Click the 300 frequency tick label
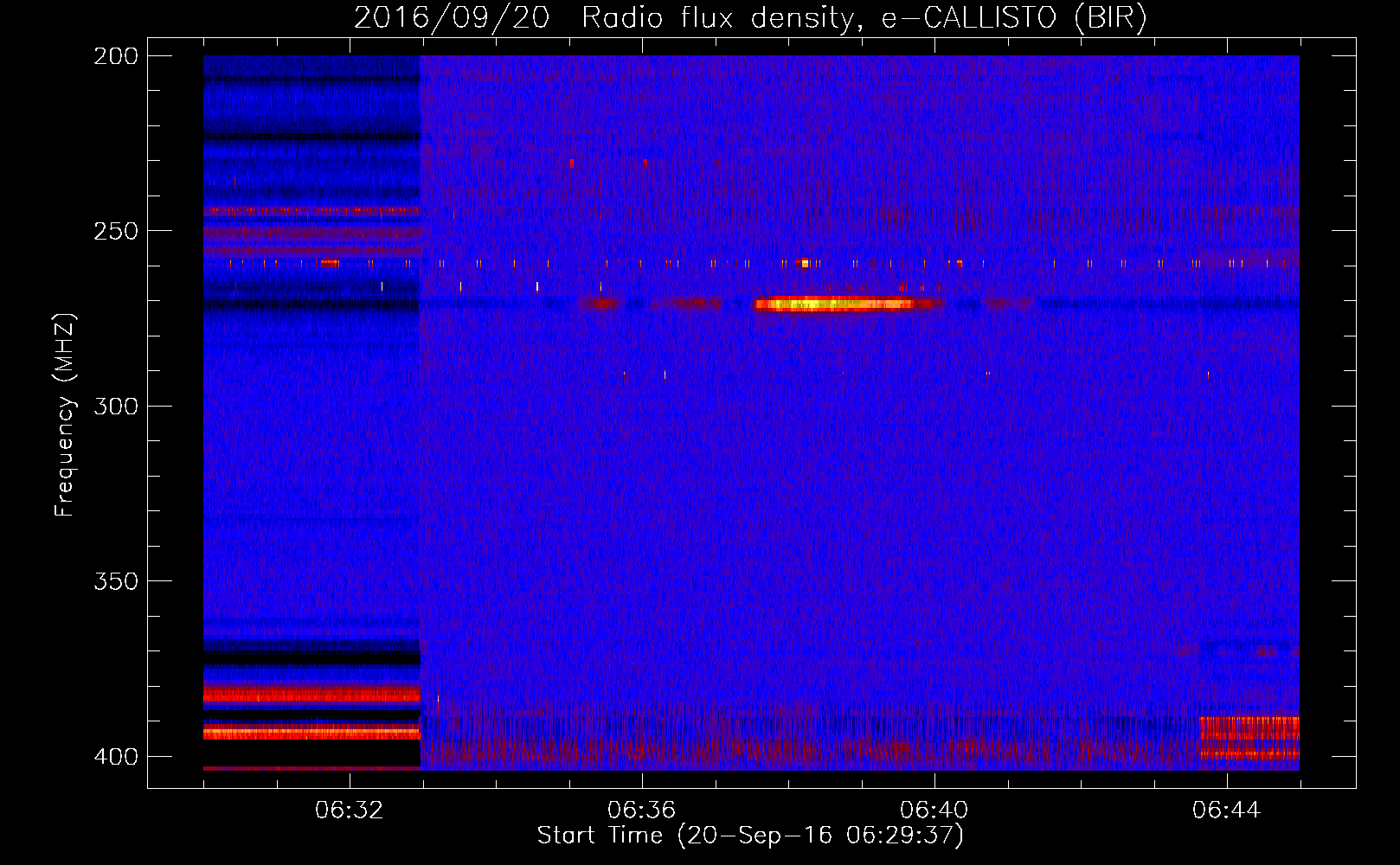This screenshot has width=1400, height=865. [x=116, y=407]
